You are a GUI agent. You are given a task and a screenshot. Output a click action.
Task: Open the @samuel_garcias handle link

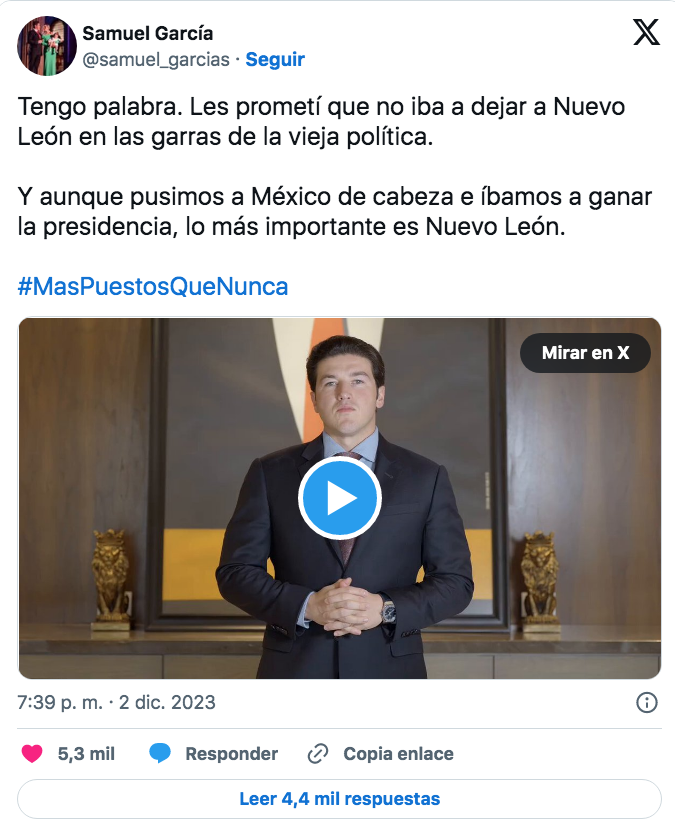tap(156, 60)
